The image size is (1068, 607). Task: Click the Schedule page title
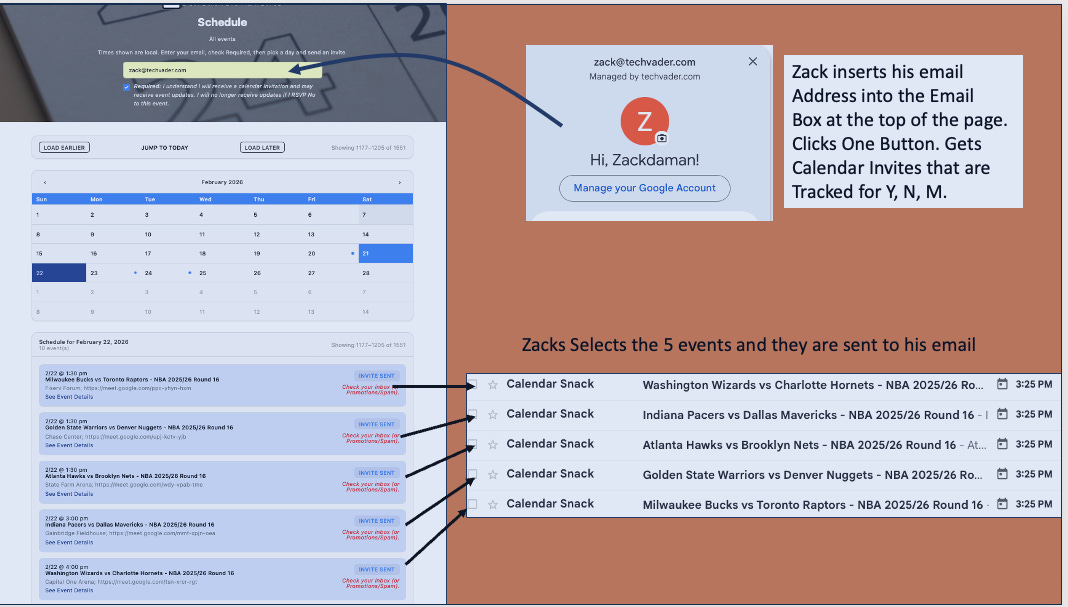(222, 22)
